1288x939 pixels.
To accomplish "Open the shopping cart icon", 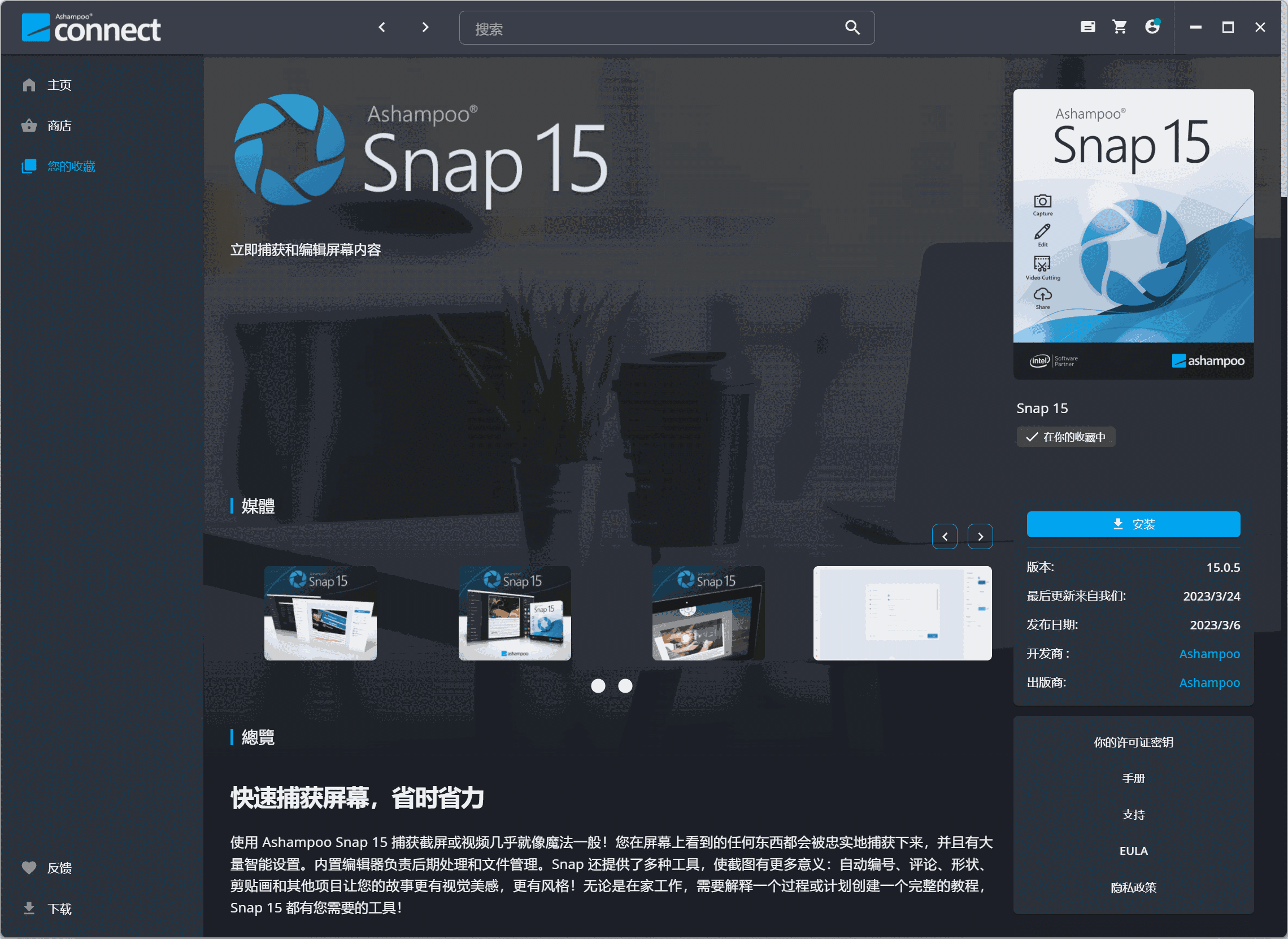I will coord(1119,27).
